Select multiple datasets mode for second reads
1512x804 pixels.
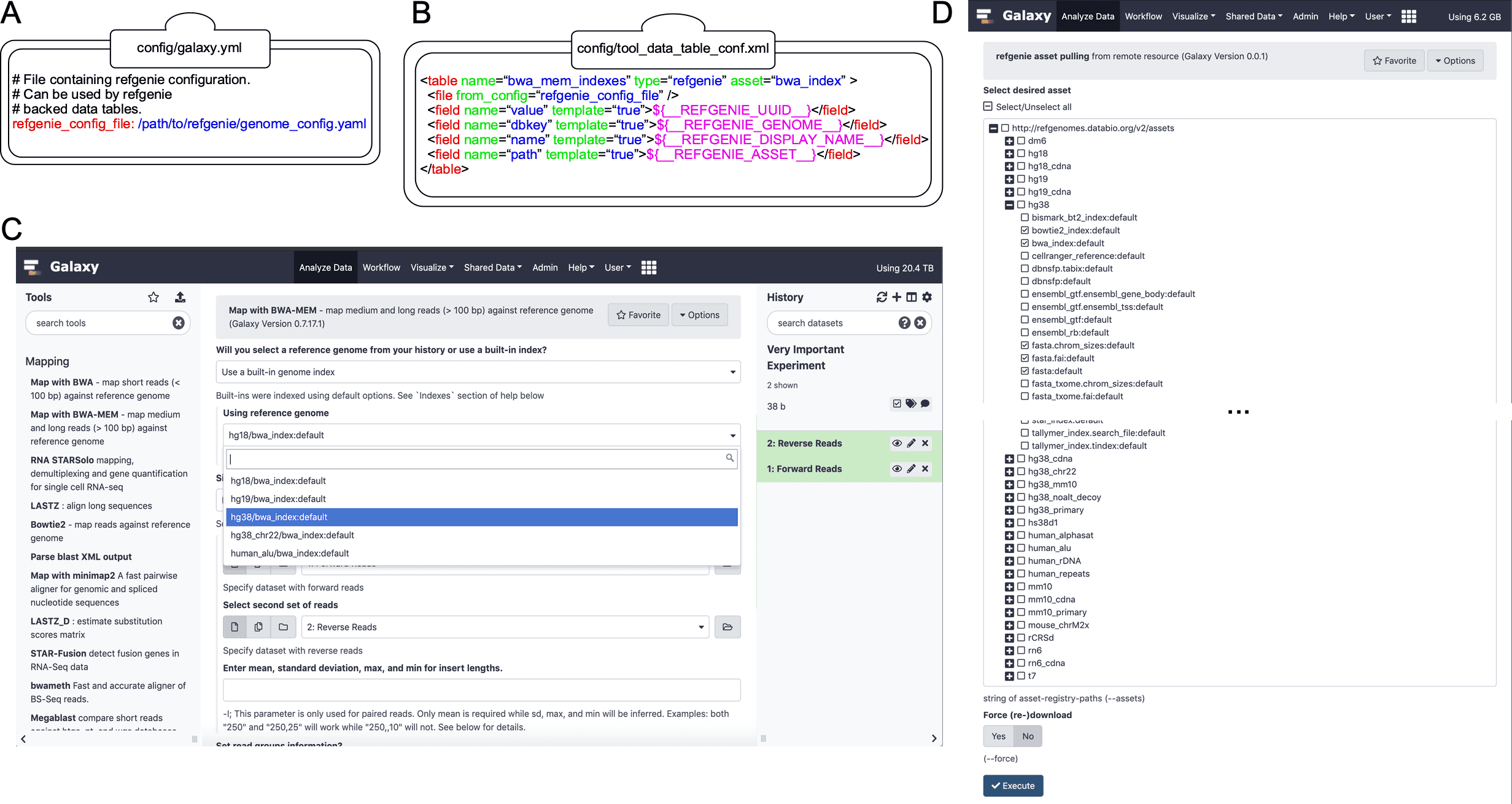[258, 627]
